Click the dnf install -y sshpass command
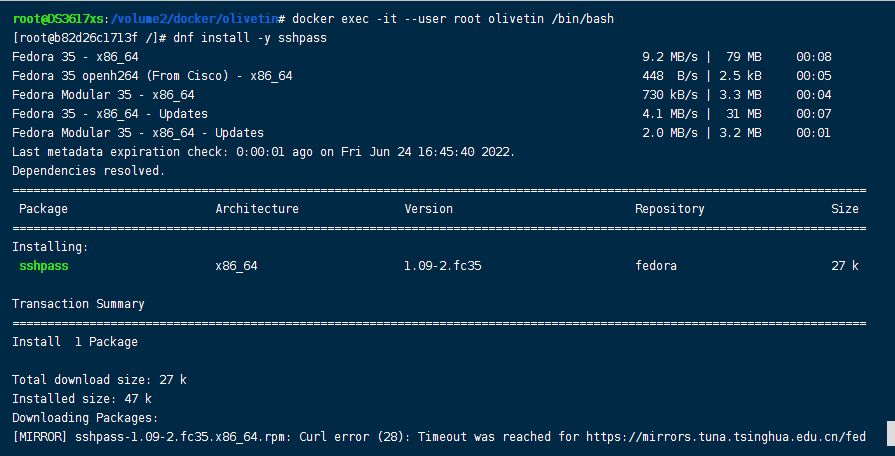 (x=250, y=38)
